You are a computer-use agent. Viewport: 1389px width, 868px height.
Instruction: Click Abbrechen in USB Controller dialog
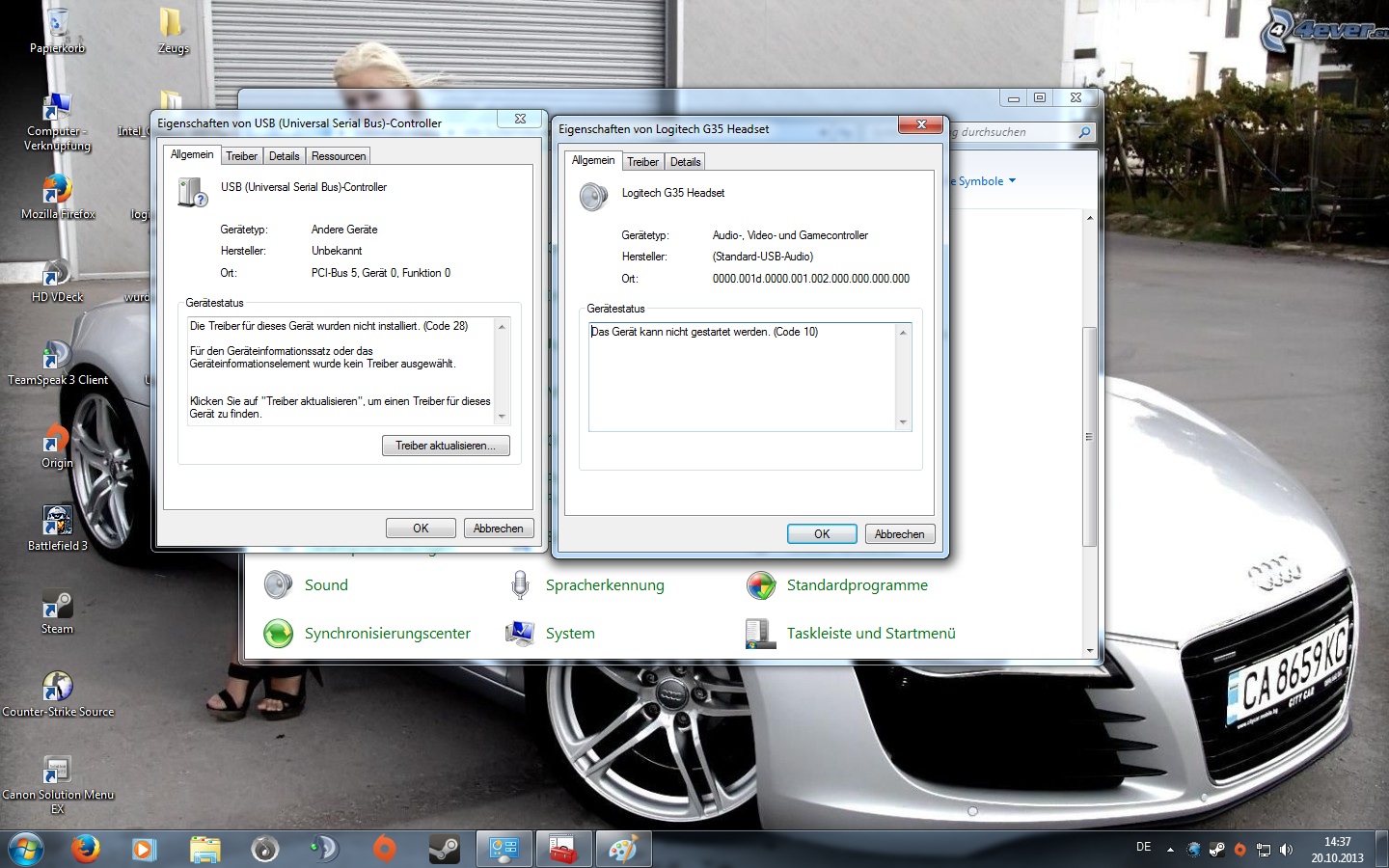tap(498, 529)
